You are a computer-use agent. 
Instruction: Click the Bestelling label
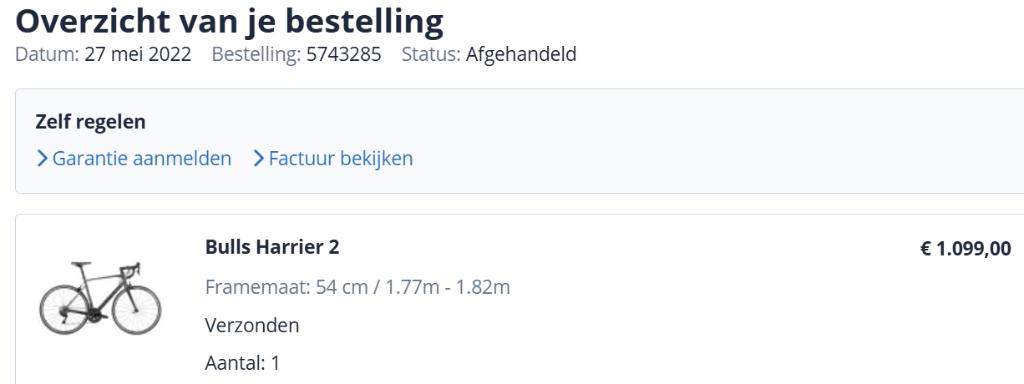(257, 54)
